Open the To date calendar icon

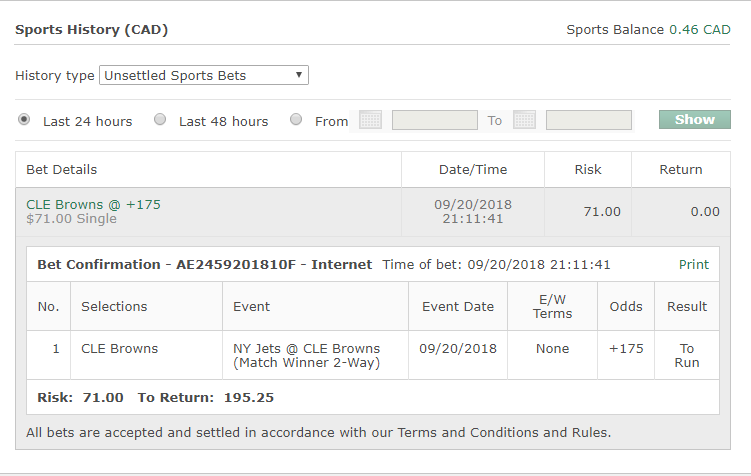[524, 120]
